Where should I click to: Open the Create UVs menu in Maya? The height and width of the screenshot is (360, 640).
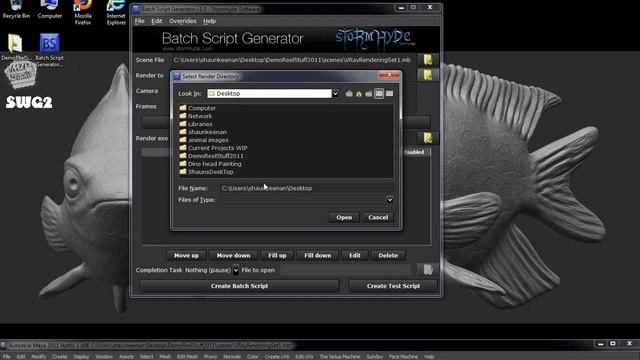click(x=277, y=357)
